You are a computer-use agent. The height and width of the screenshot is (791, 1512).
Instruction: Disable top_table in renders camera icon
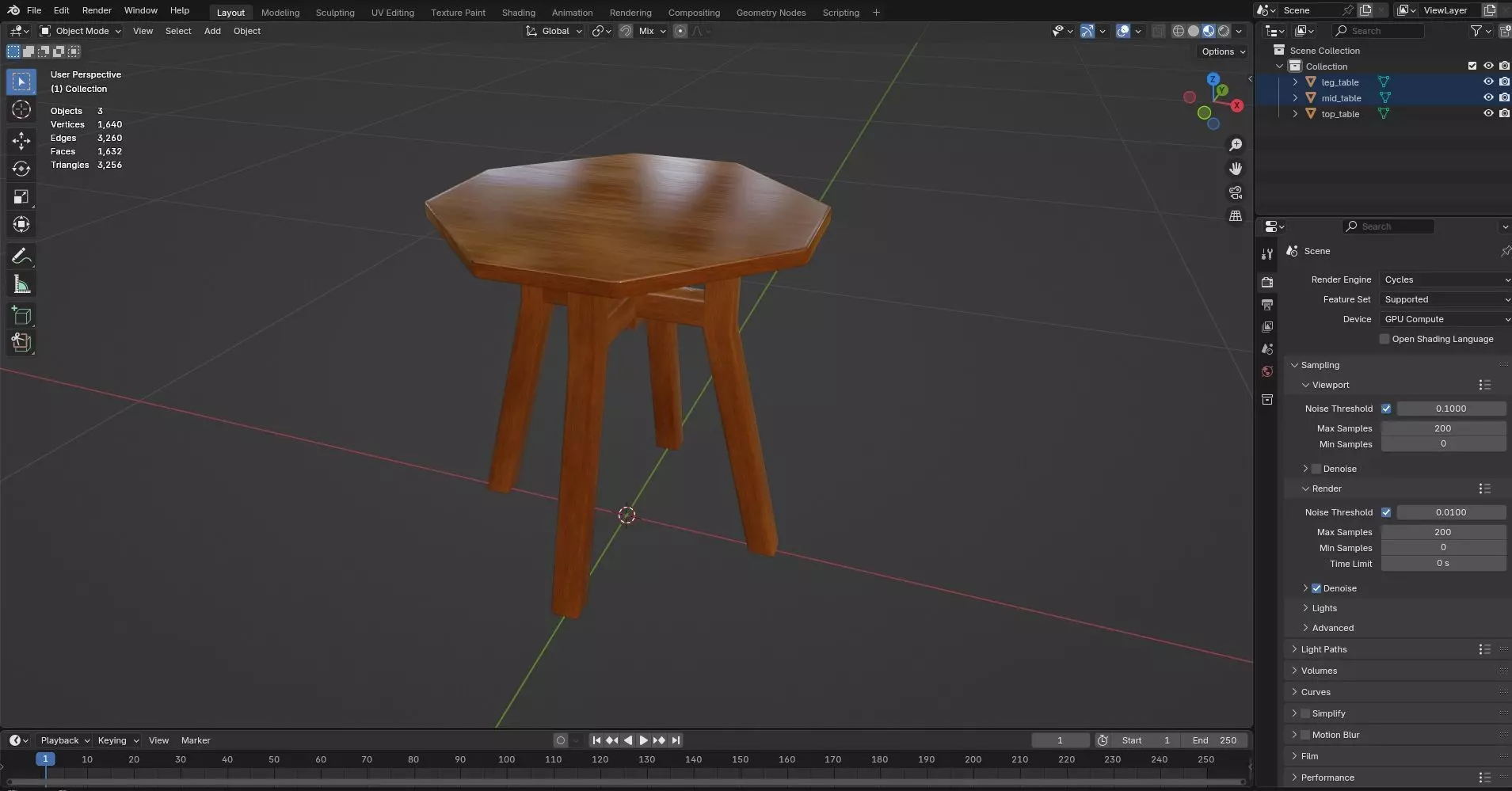1504,114
